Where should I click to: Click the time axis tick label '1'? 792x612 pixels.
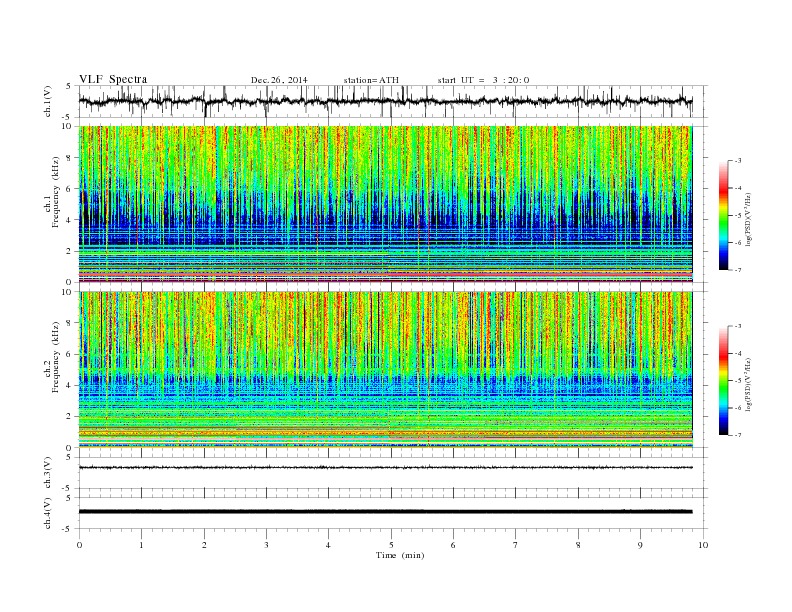coord(141,545)
